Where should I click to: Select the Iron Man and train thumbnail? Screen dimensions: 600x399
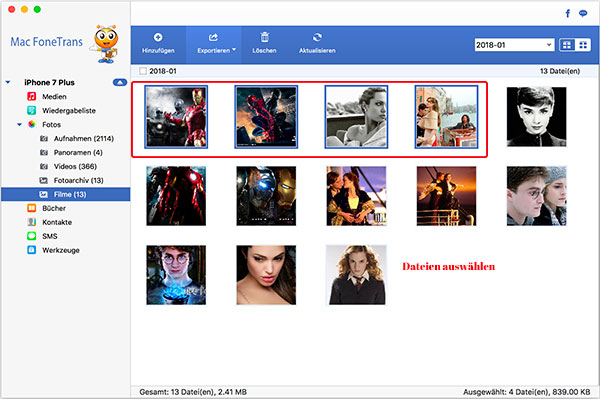point(176,117)
